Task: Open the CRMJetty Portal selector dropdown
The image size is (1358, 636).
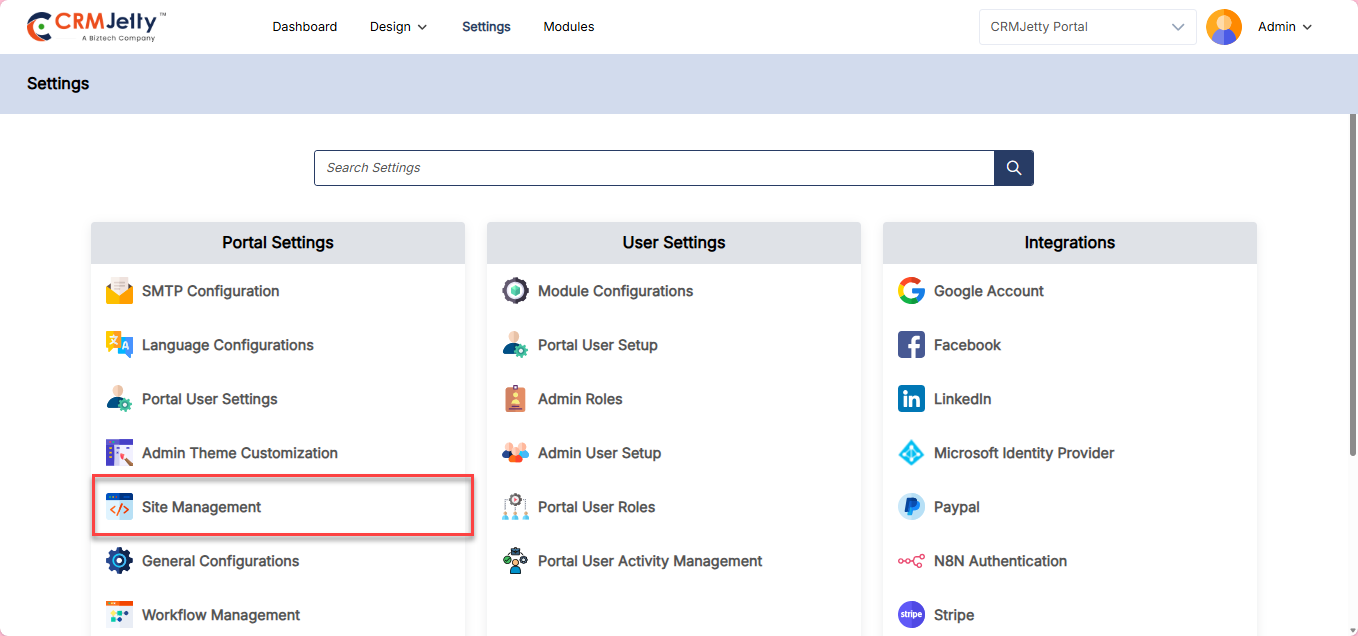Action: pyautogui.click(x=1087, y=27)
